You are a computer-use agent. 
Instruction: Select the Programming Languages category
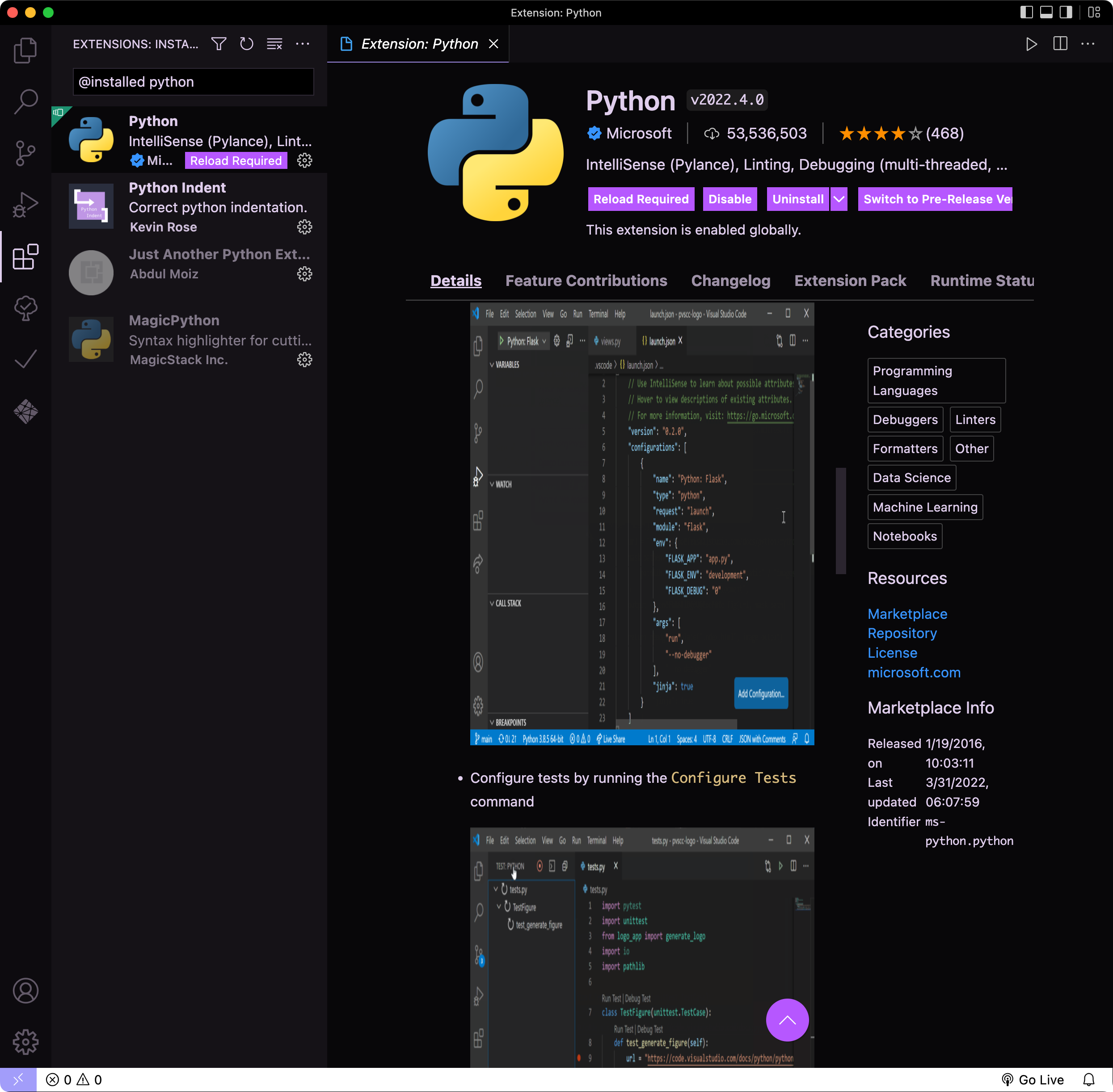pos(936,381)
